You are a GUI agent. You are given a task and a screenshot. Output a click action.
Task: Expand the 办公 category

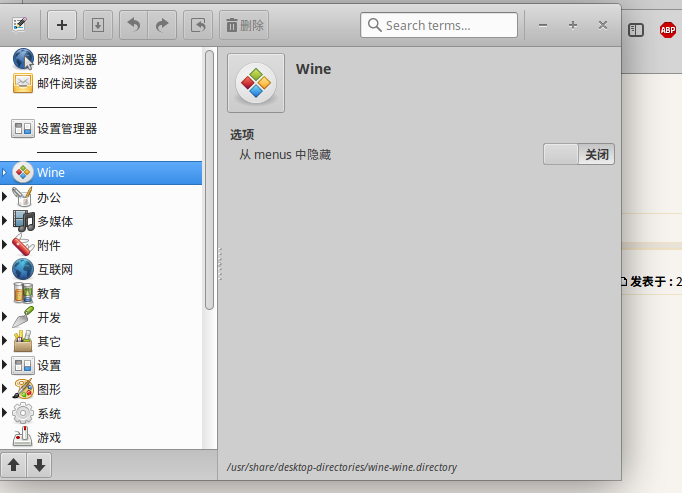click(4, 197)
